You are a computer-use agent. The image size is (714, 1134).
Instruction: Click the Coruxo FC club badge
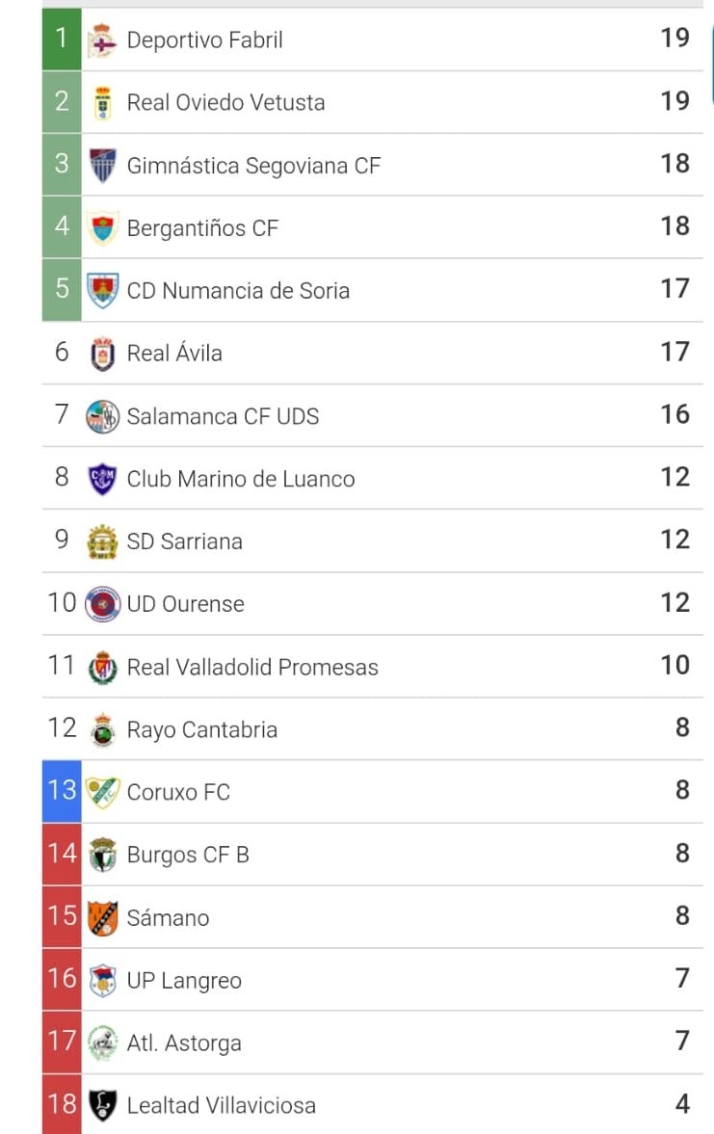105,791
